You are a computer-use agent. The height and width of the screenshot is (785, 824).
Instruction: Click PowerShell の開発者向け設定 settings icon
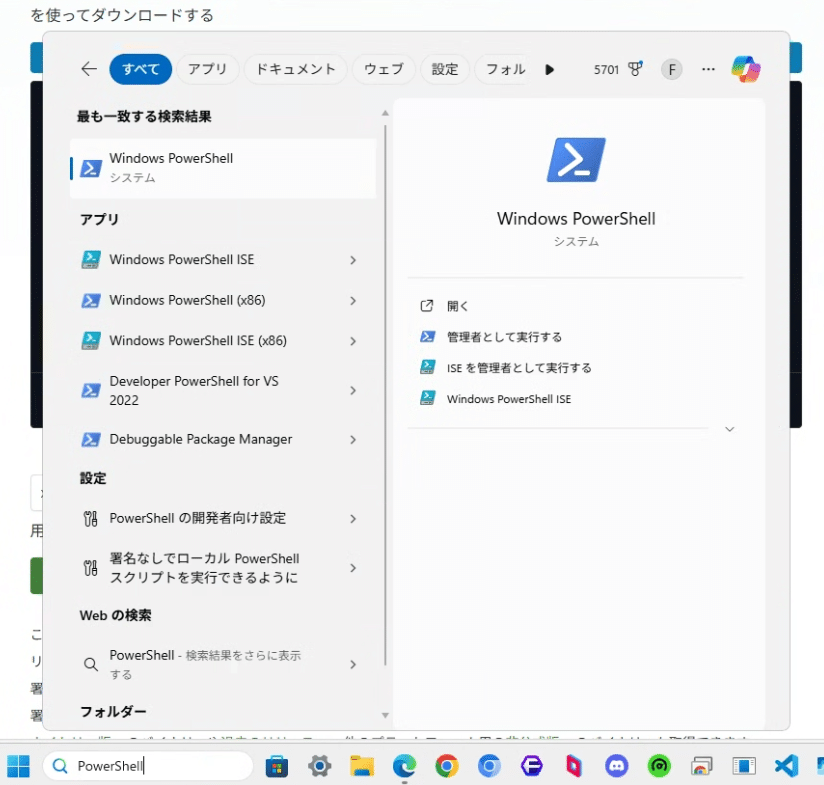[x=90, y=519]
